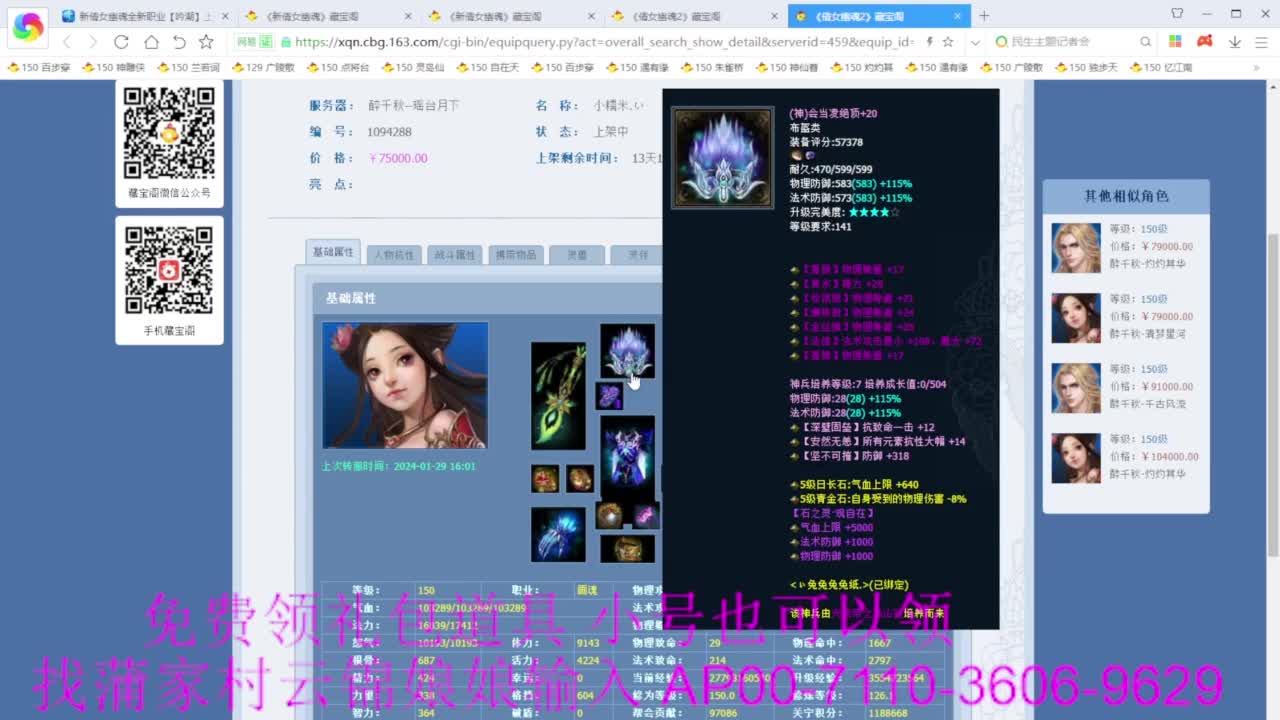Bookmark page with toolbar star icon
Image resolution: width=1280 pixels, height=720 pixels.
(206, 42)
